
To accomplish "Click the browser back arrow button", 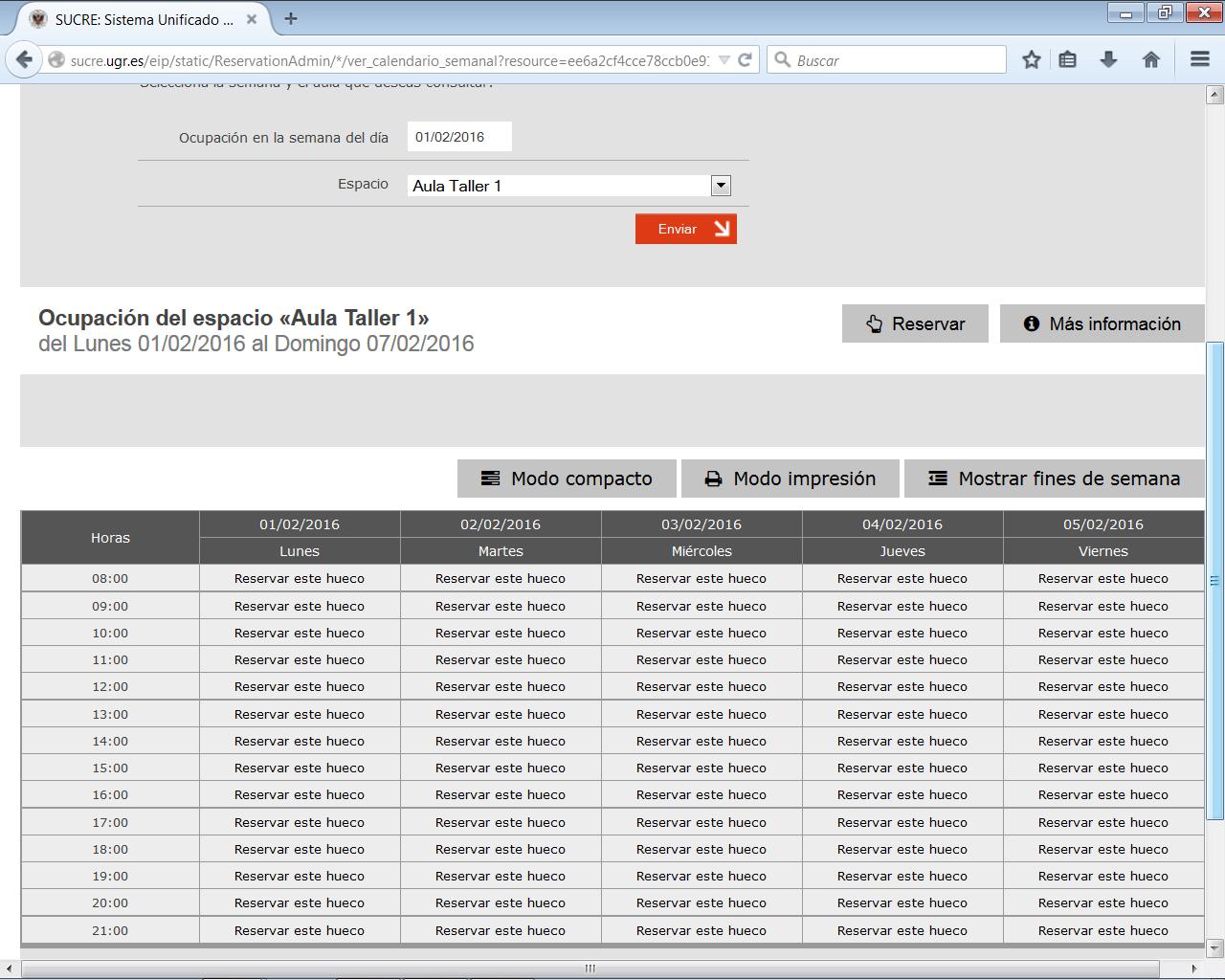I will pyautogui.click(x=24, y=59).
